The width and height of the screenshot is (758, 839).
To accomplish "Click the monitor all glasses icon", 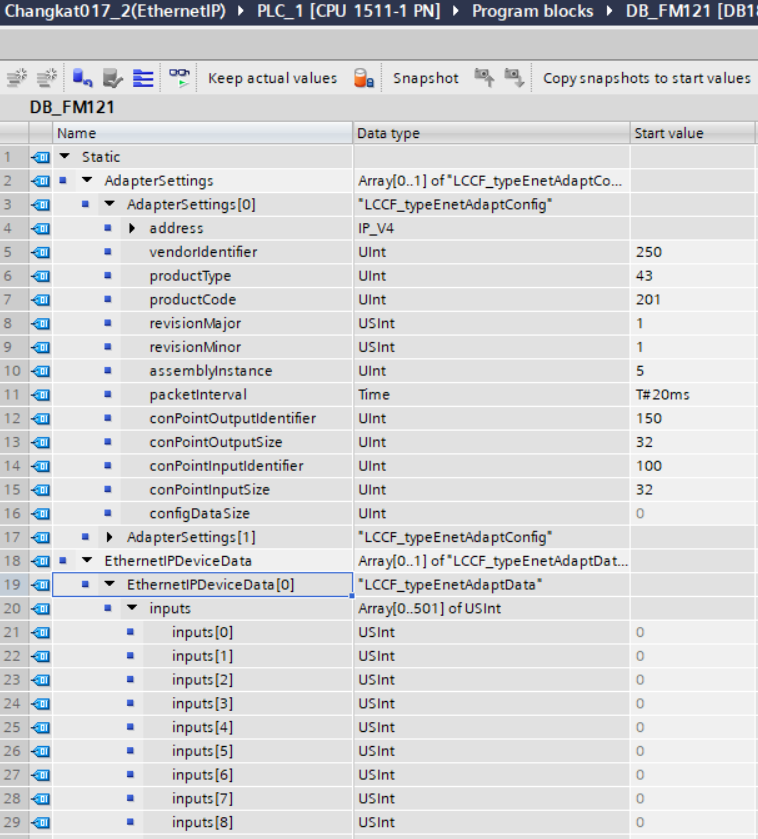I will click(x=179, y=78).
